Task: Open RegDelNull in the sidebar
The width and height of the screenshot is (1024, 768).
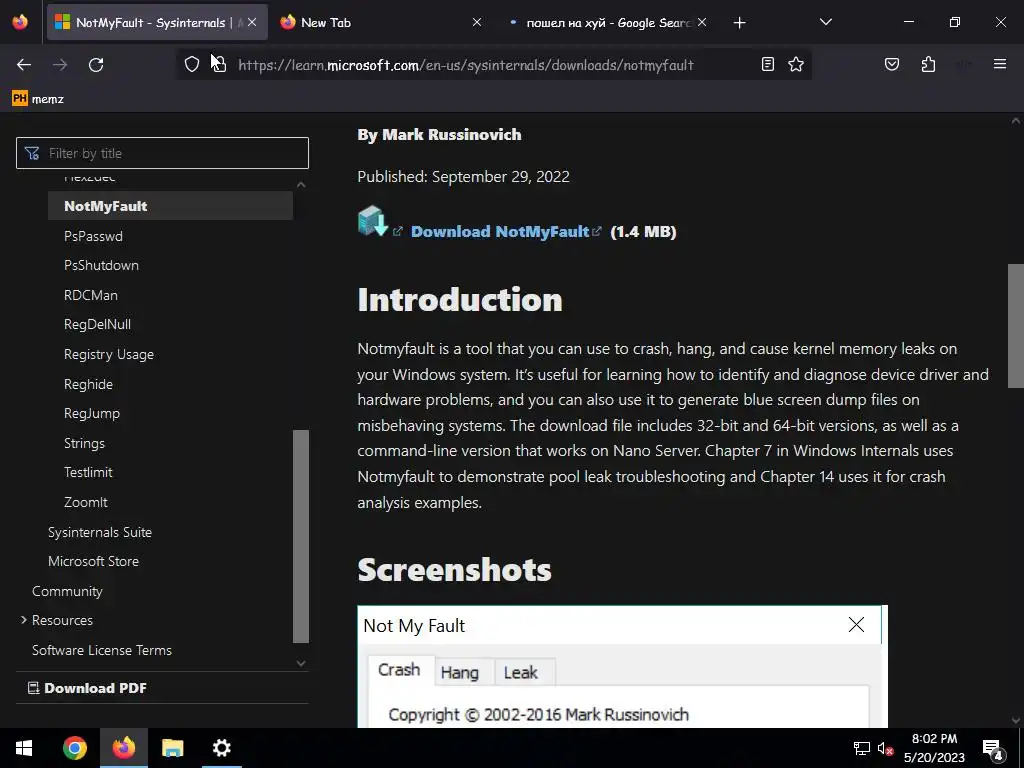Action: pyautogui.click(x=97, y=324)
